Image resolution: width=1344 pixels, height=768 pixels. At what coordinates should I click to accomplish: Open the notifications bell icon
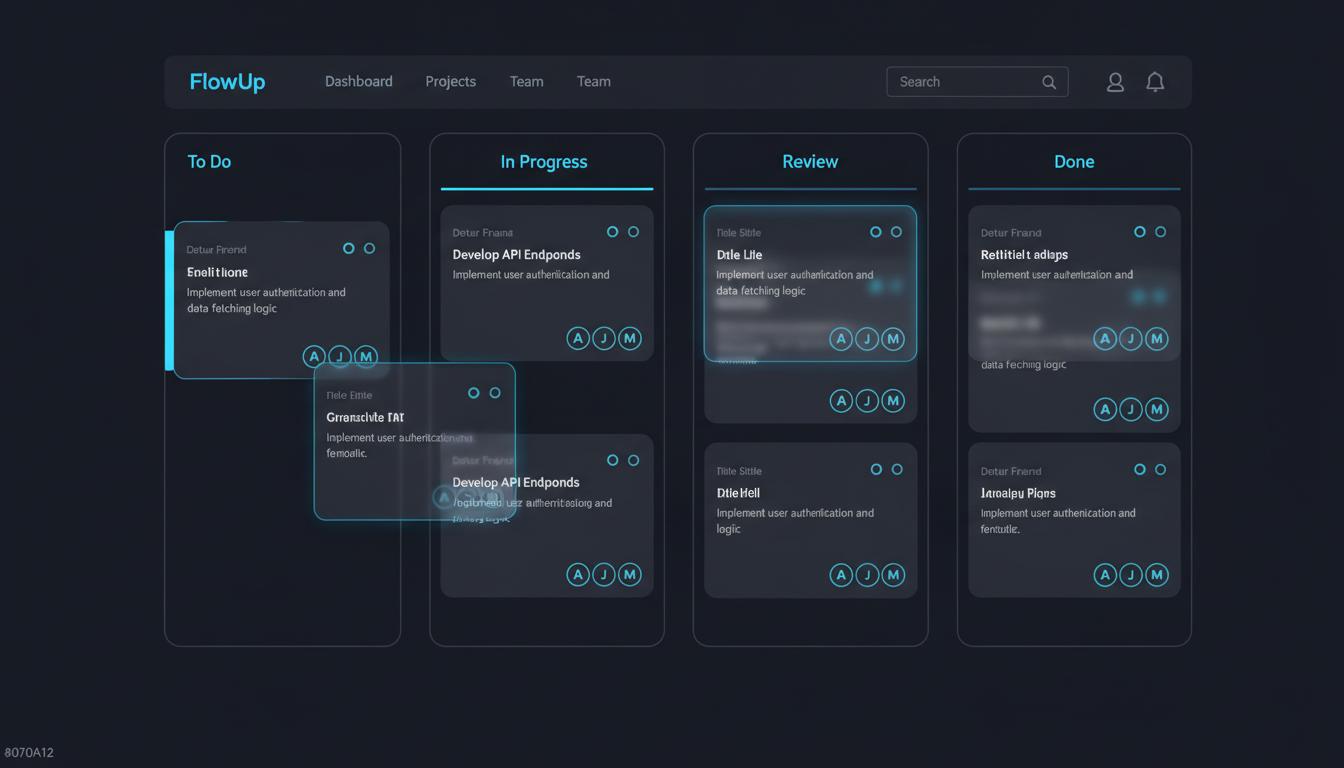tap(1155, 81)
